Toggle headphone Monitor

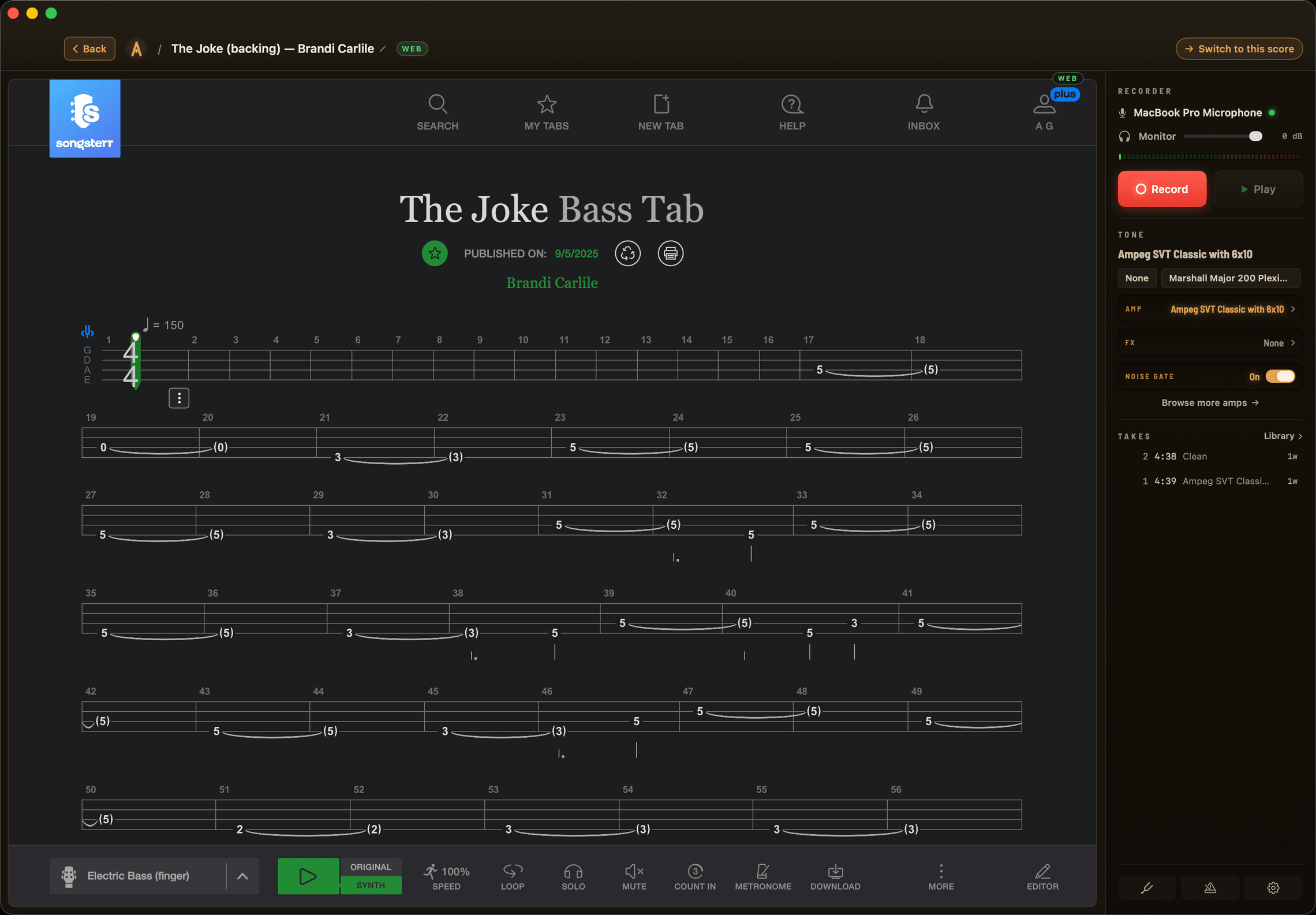[x=1124, y=136]
